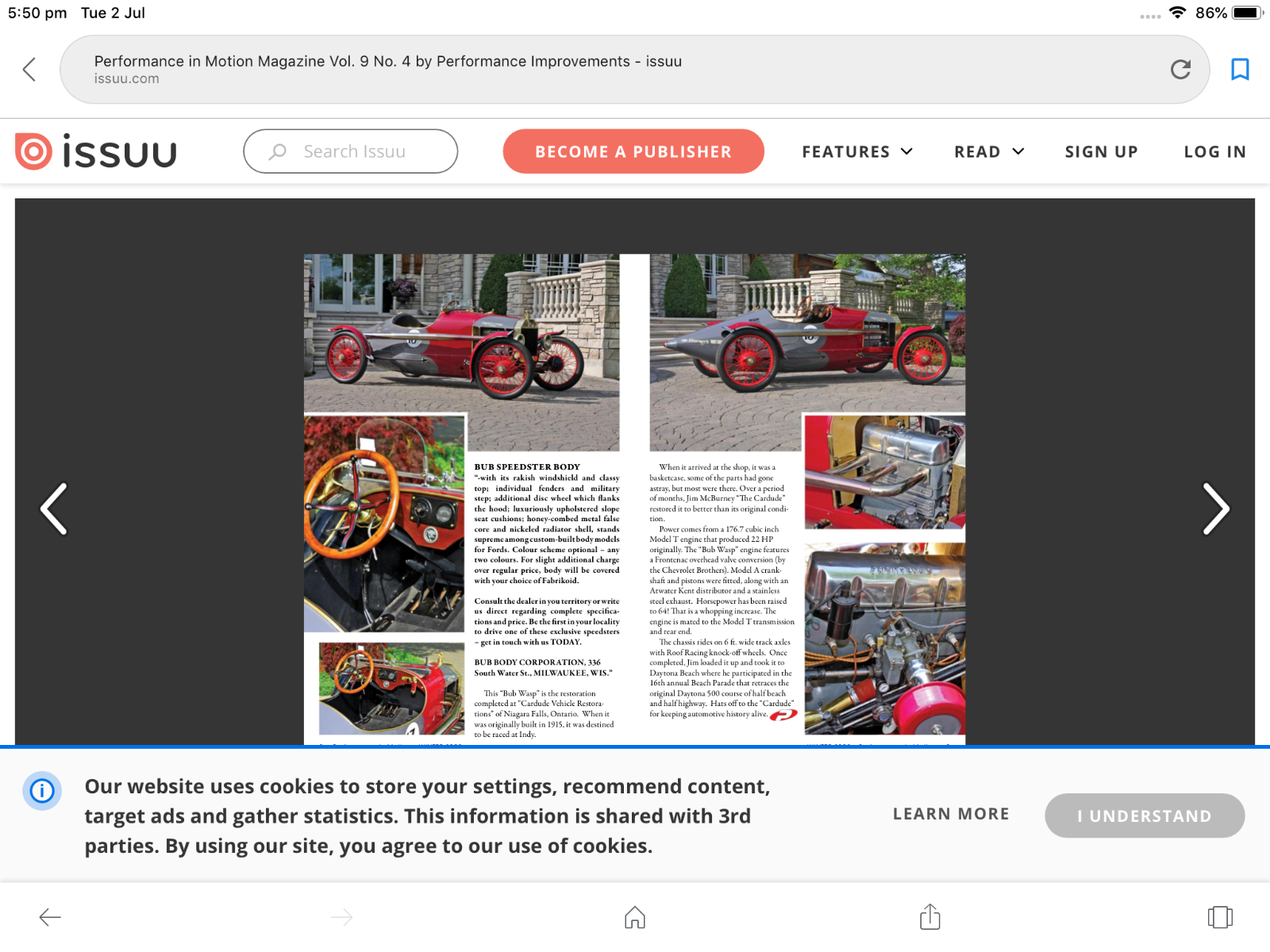Open the Log In page

[1214, 152]
